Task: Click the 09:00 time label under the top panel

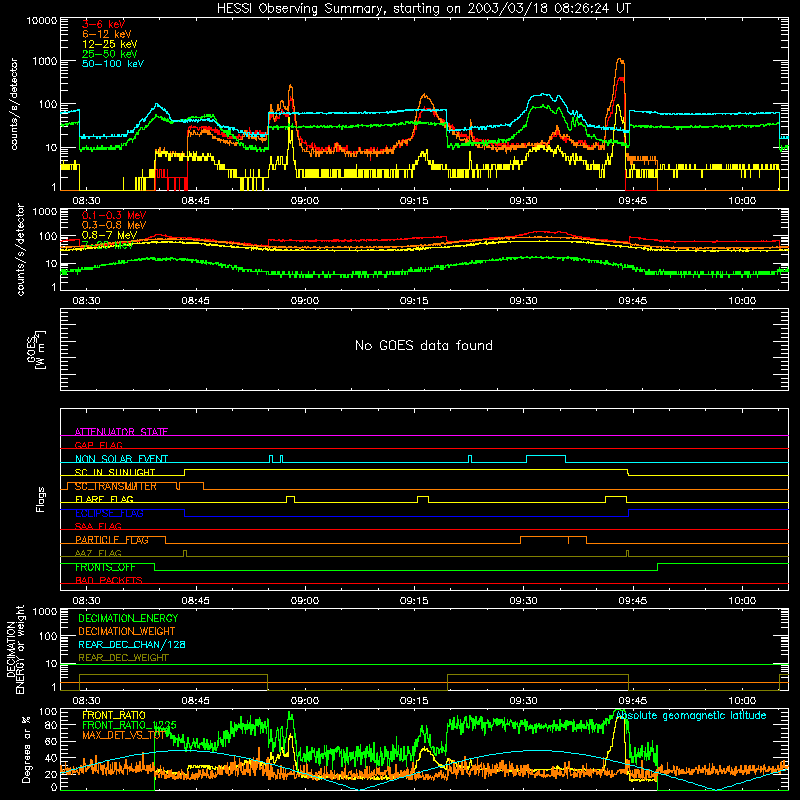Action: click(x=305, y=201)
